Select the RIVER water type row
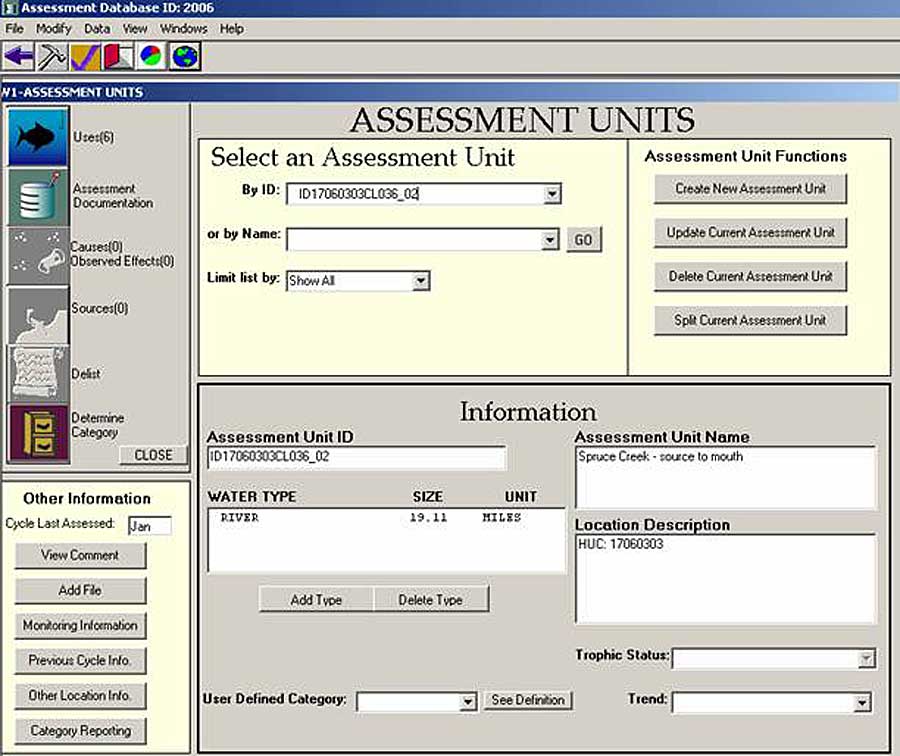 [x=386, y=518]
